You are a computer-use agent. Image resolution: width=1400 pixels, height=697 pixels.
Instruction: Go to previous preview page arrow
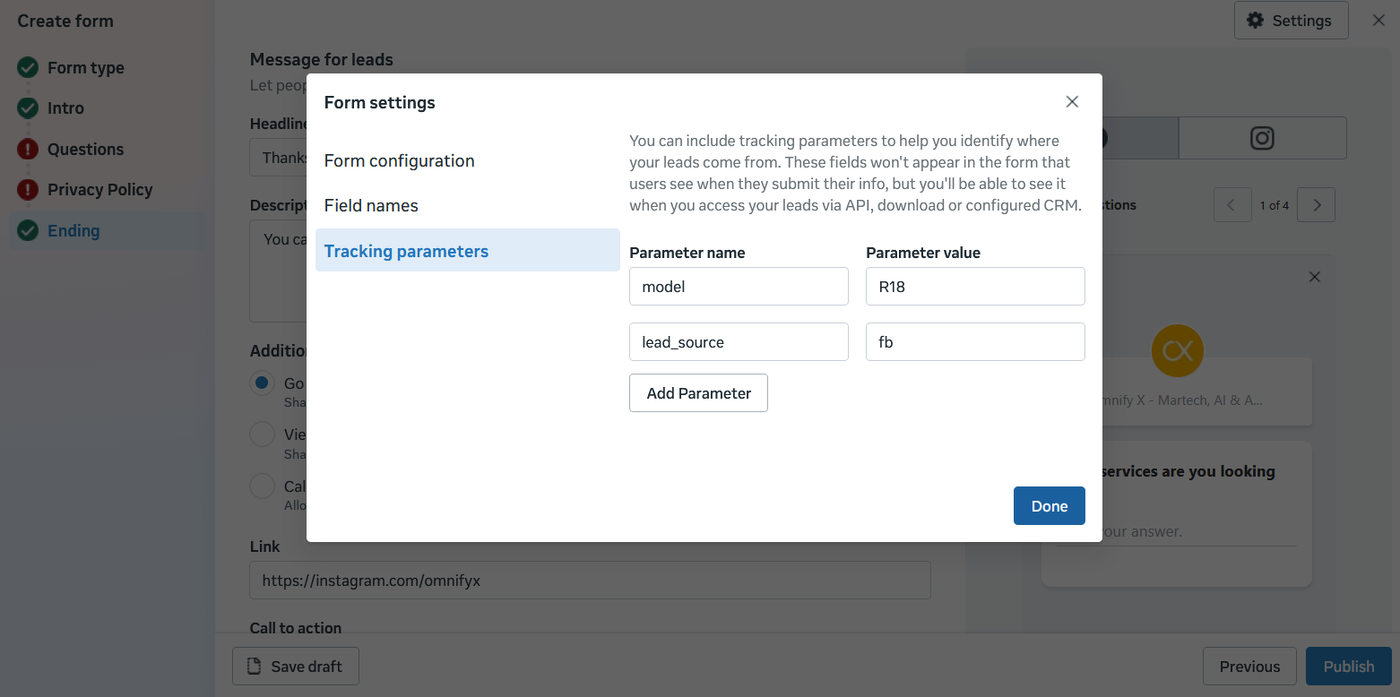[1232, 205]
